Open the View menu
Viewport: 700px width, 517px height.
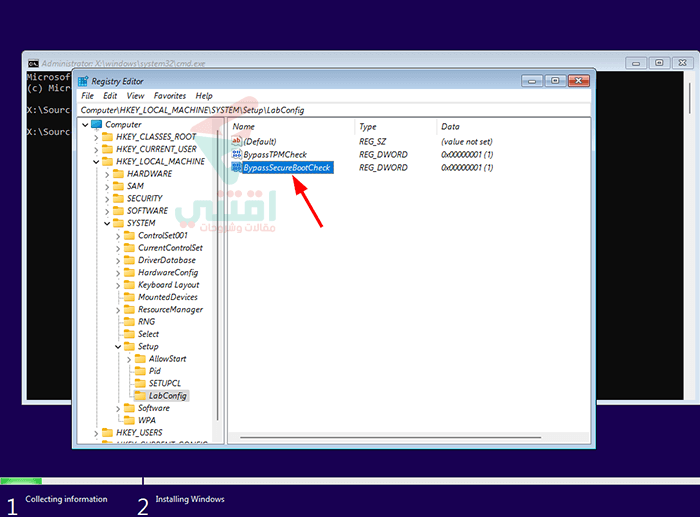pos(135,96)
